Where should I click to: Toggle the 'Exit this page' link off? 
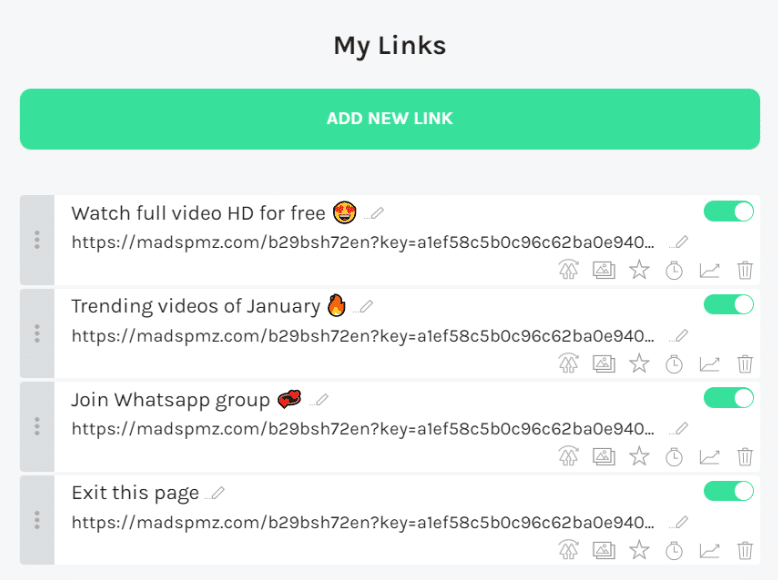tap(728, 491)
